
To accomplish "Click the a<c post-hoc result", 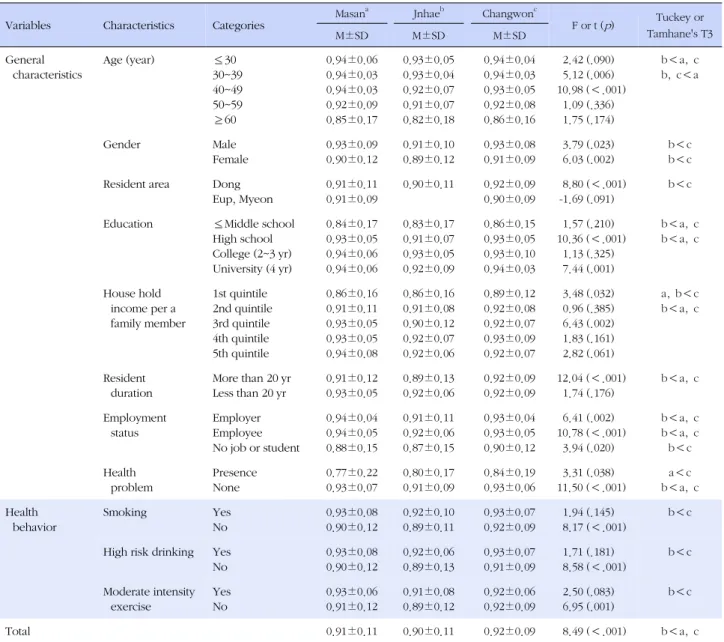I will (680, 472).
